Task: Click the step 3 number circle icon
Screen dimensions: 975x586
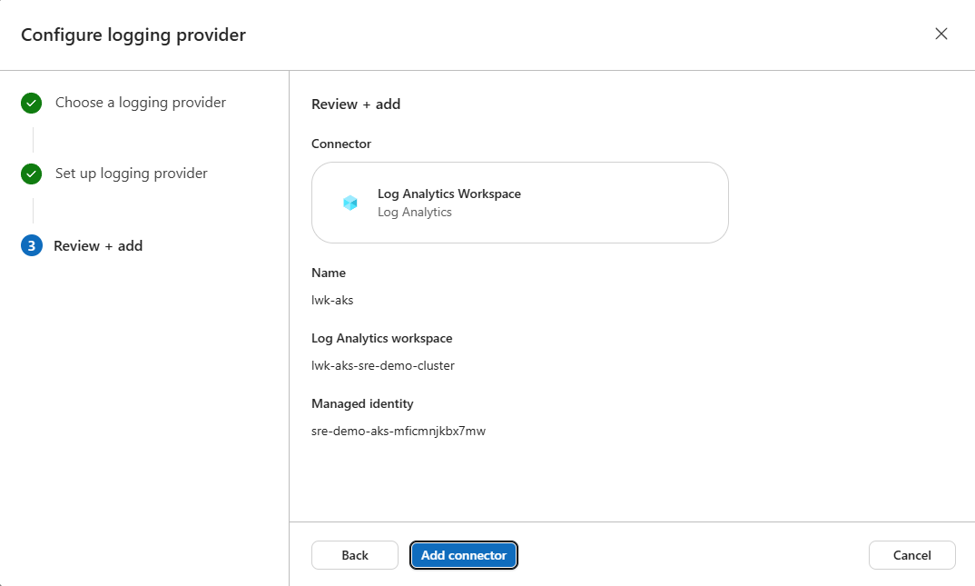Action: click(31, 246)
